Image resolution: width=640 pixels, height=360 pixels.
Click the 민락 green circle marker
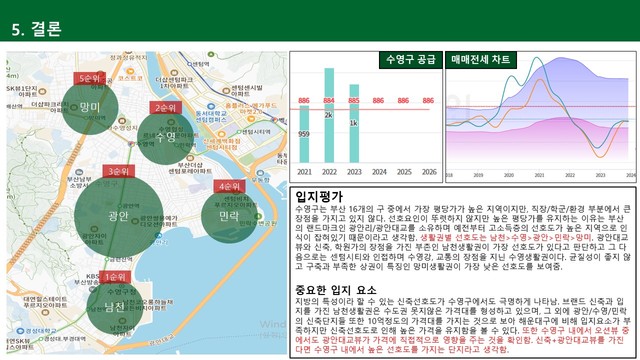[229, 216]
